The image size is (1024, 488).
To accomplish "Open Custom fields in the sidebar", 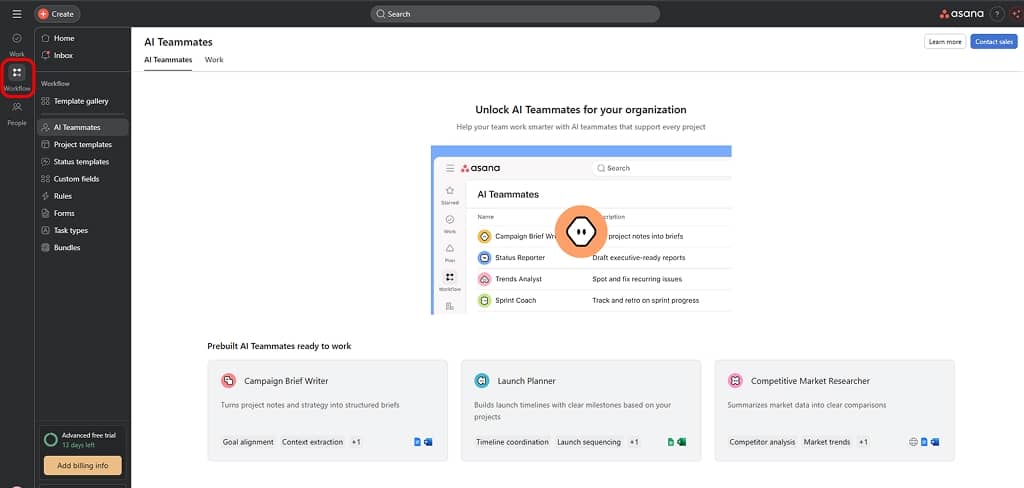I will click(x=83, y=179).
